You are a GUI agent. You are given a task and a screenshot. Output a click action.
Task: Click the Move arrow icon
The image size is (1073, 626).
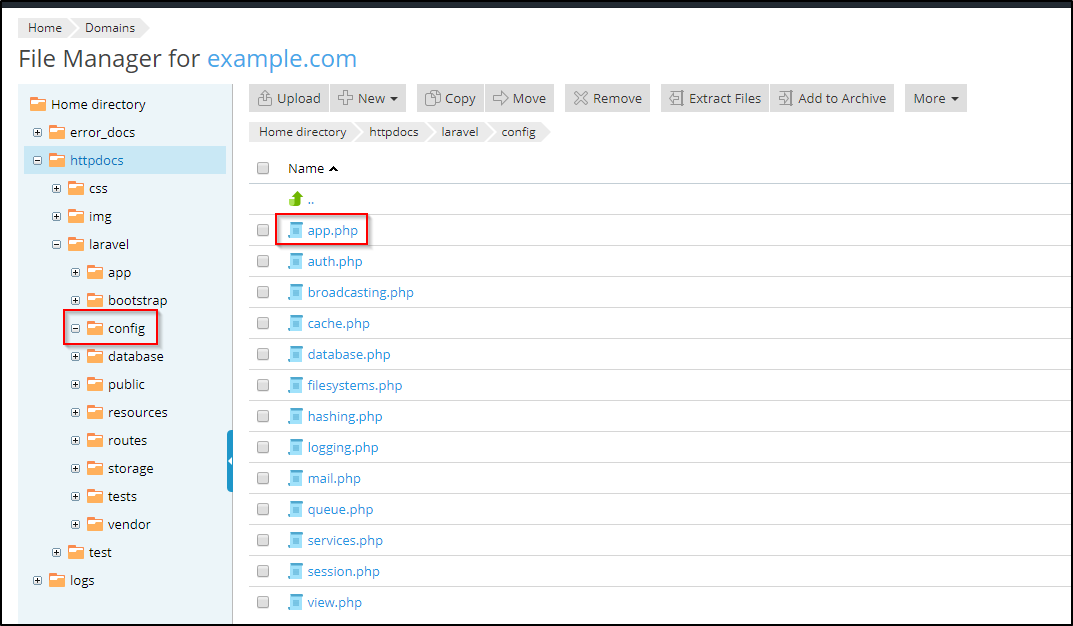[501, 98]
